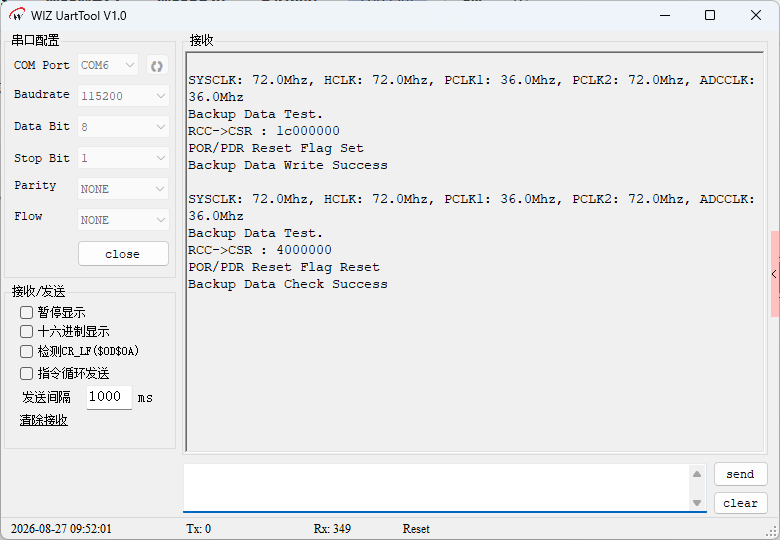The height and width of the screenshot is (540, 780).
Task: Click the COM port refresh icon
Action: [157, 66]
